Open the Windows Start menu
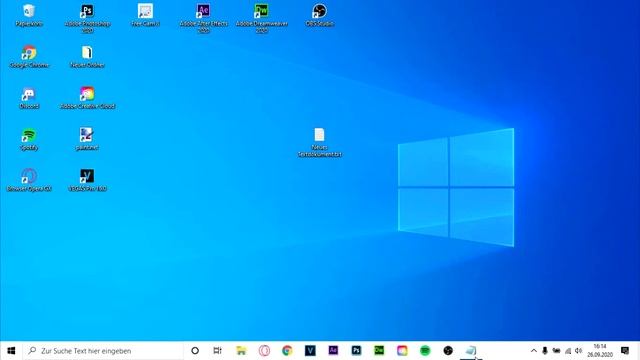This screenshot has height=360, width=640. [x=11, y=351]
